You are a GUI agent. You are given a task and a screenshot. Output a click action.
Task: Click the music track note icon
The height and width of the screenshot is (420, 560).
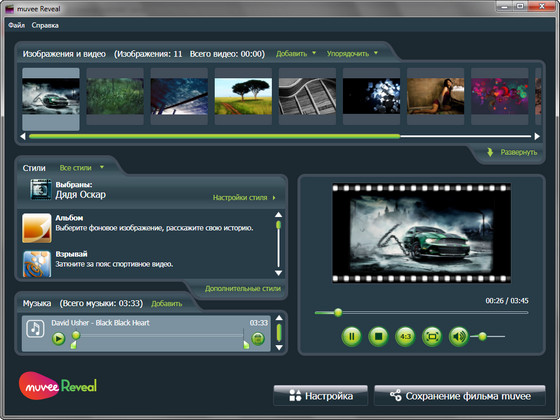point(35,328)
